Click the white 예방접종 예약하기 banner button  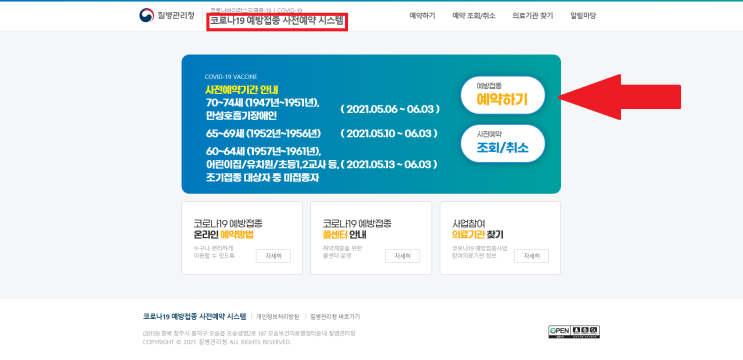(503, 95)
